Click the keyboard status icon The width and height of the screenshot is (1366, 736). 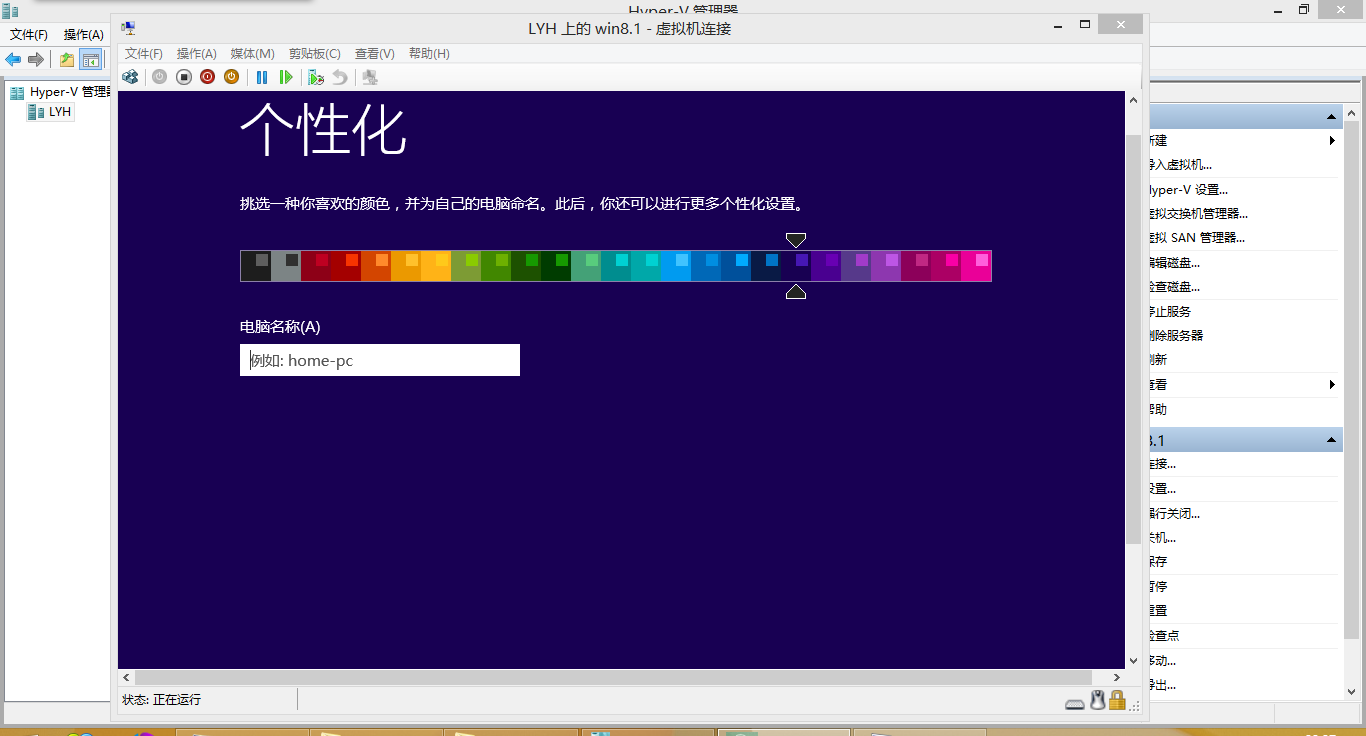point(1075,703)
